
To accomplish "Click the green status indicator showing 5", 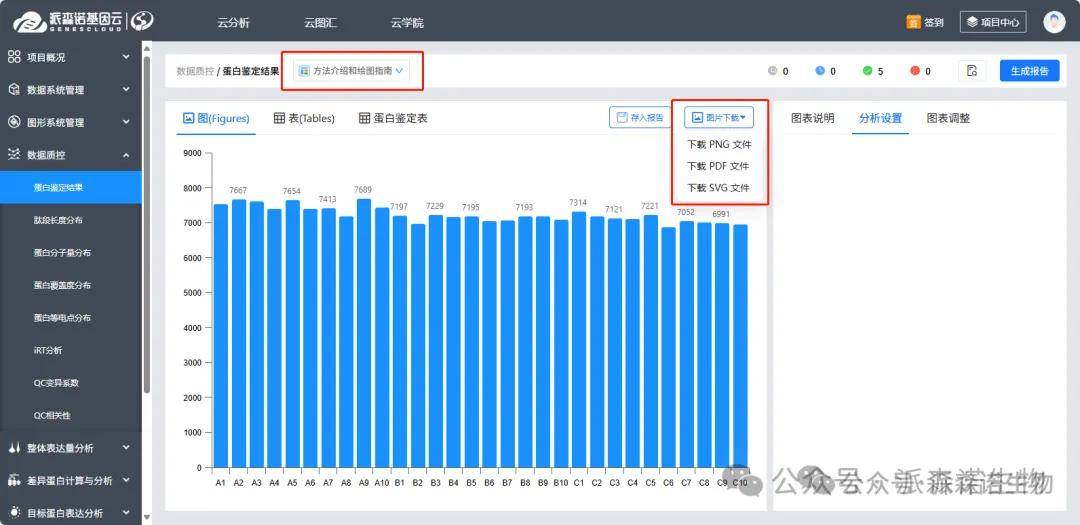I will [x=865, y=71].
